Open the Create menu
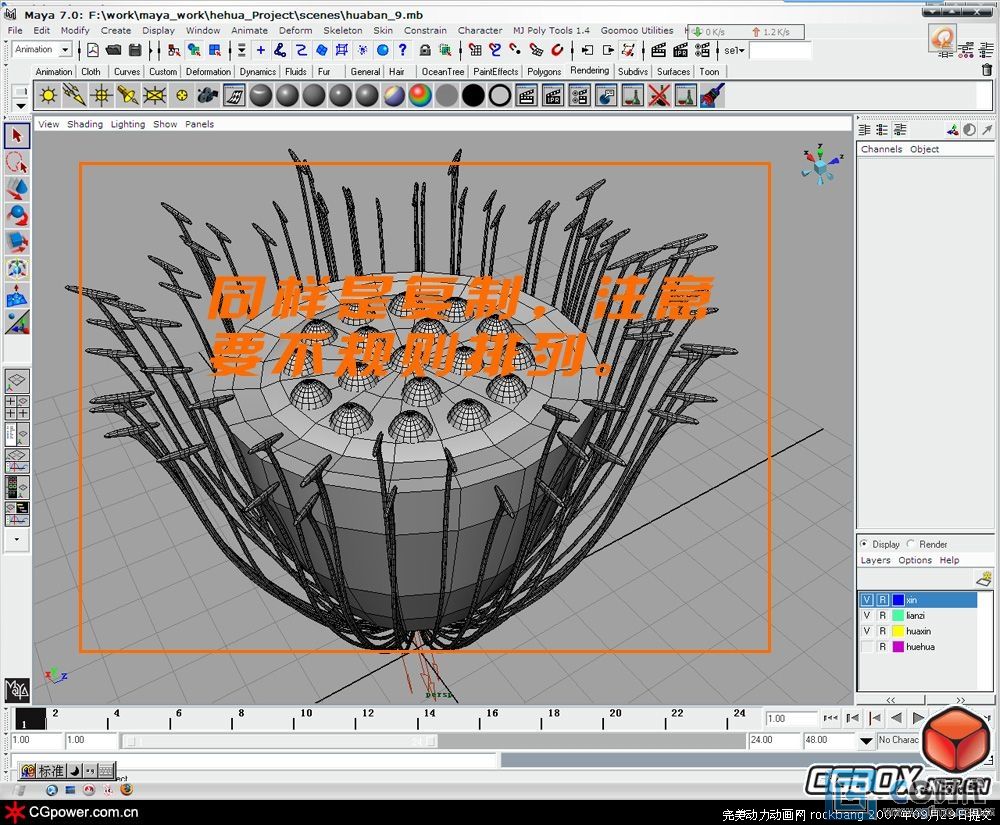Viewport: 1000px width, 825px height. pos(115,30)
